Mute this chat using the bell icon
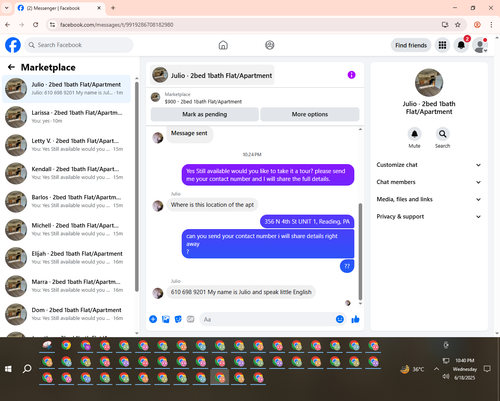 pos(414,134)
